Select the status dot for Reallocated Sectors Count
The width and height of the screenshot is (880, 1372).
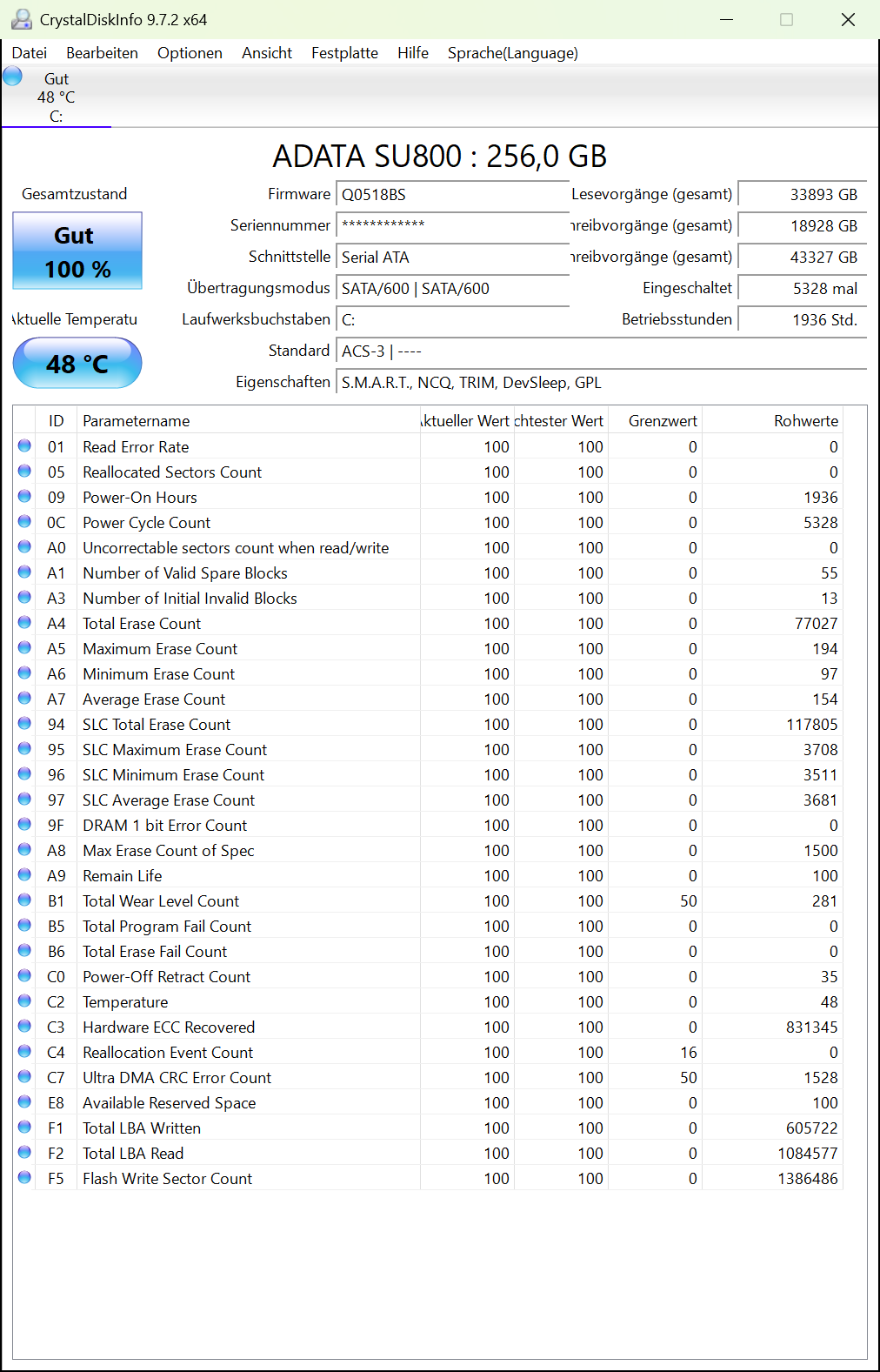pos(24,472)
